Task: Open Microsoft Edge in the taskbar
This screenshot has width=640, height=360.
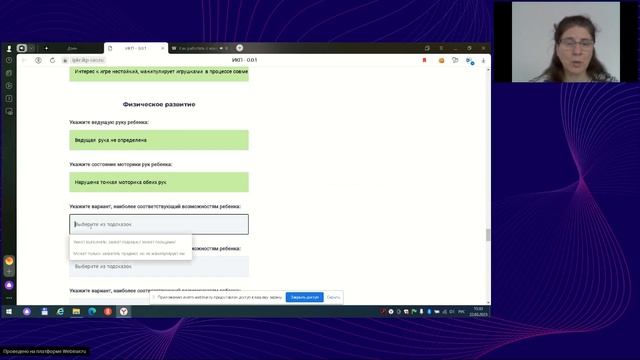Action: [x=92, y=311]
